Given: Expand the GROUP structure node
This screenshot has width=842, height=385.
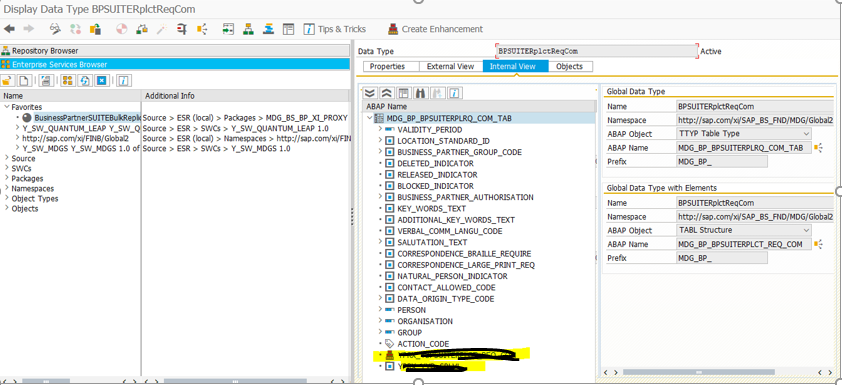Looking at the screenshot, I should click(380, 332).
